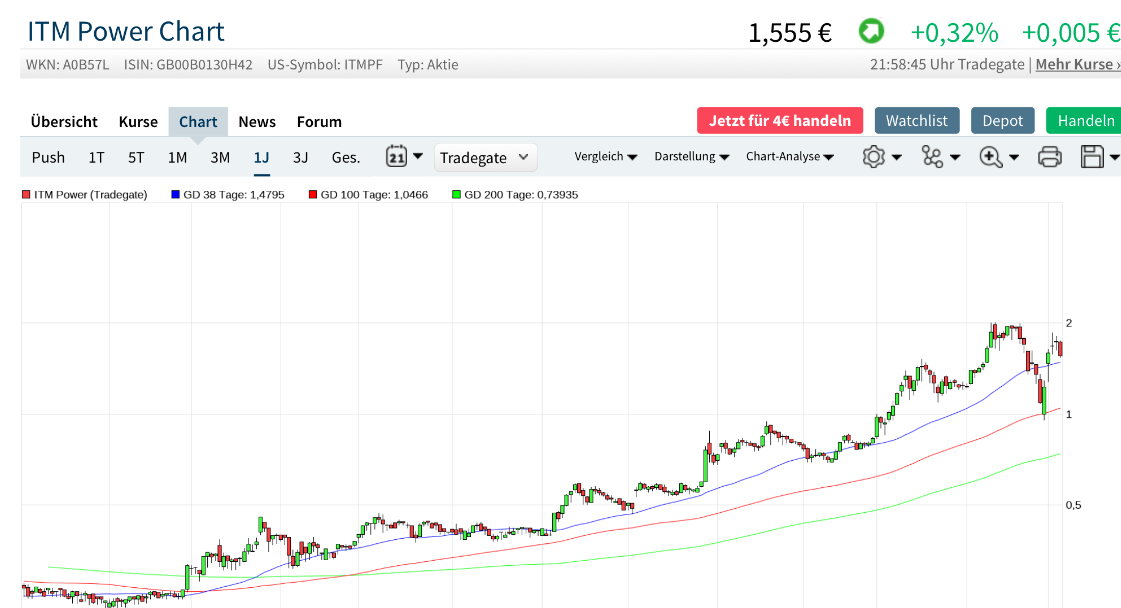Click the drawing tools node icon
The height and width of the screenshot is (608, 1121).
click(x=933, y=157)
